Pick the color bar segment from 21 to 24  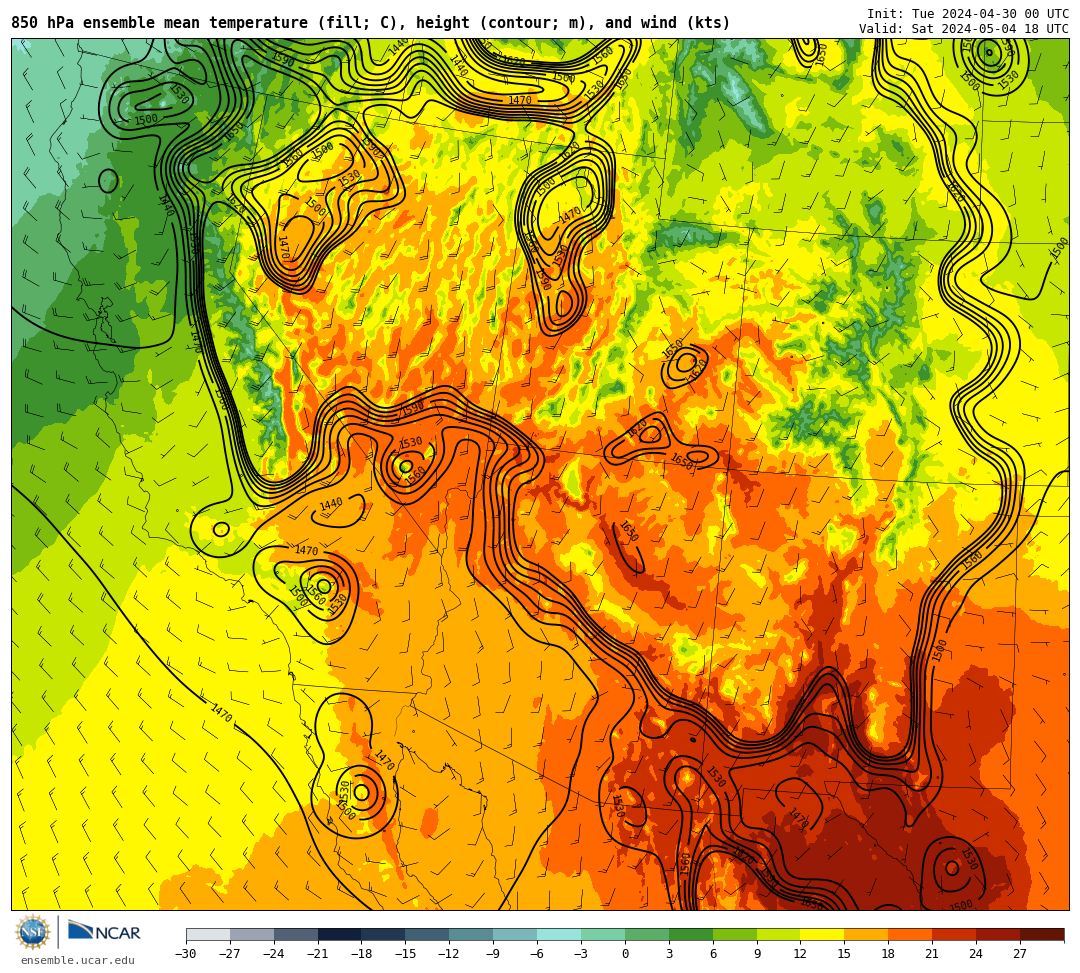[955, 934]
